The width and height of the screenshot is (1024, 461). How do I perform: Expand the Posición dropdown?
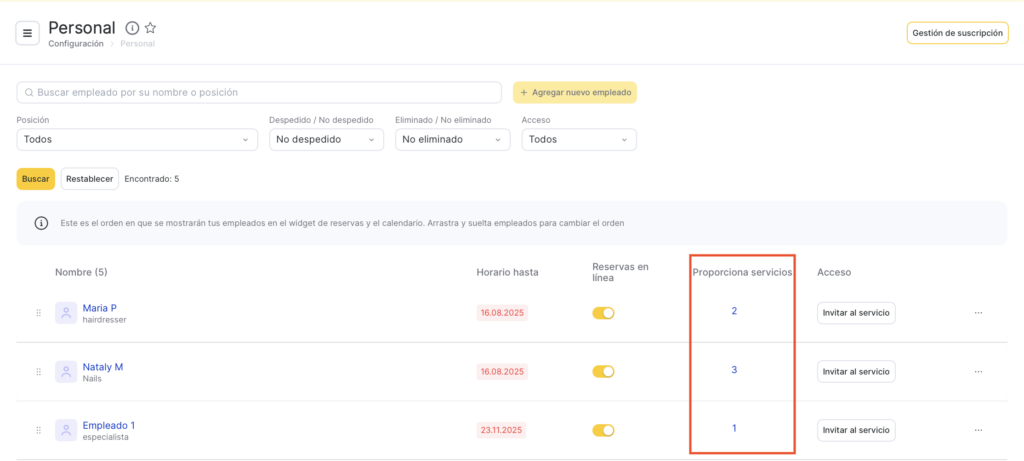point(137,139)
